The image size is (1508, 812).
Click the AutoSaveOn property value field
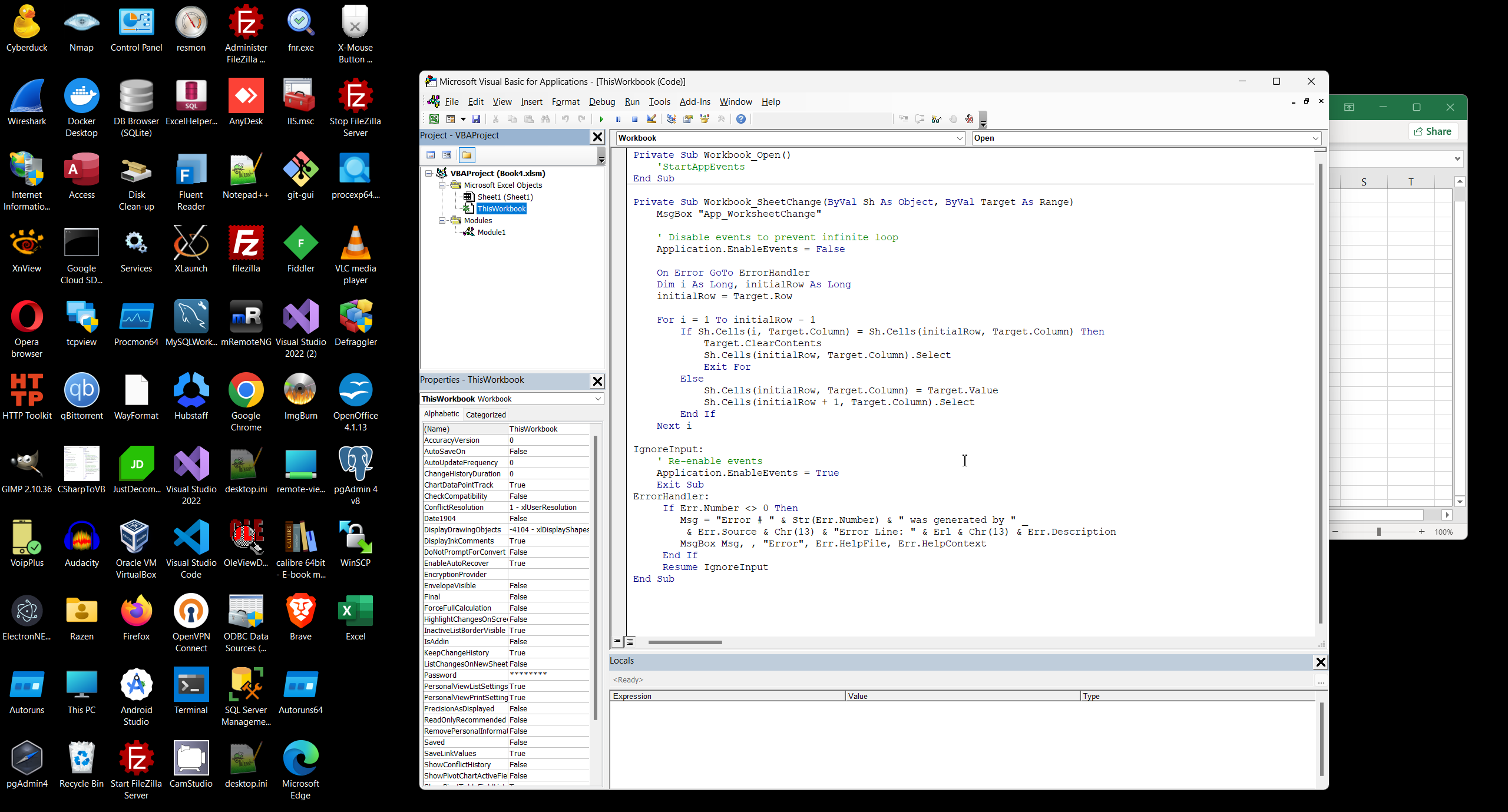coord(548,452)
